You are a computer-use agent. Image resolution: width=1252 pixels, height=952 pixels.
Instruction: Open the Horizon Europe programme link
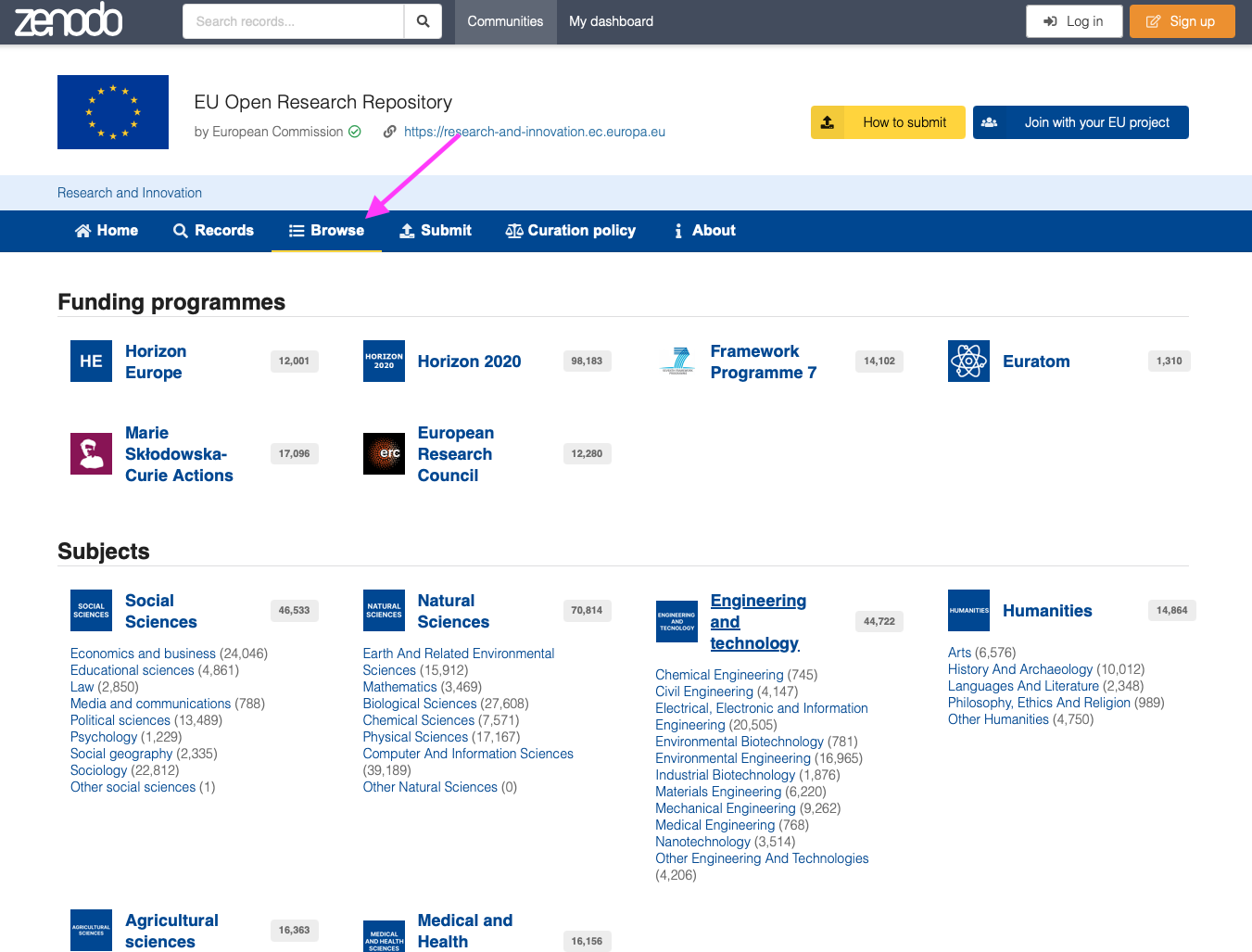point(156,362)
